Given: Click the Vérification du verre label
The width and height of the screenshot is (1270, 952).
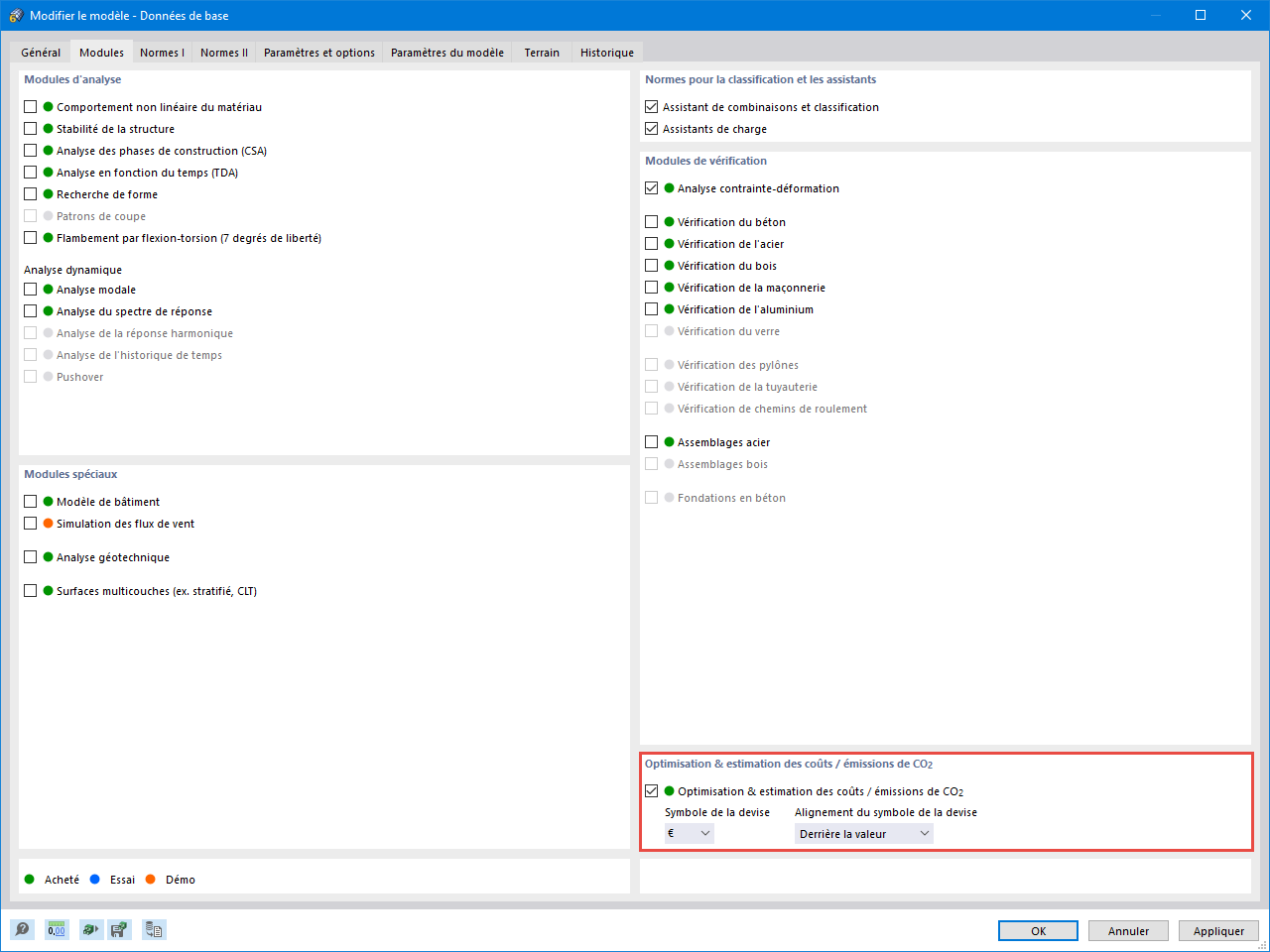Looking at the screenshot, I should [728, 331].
